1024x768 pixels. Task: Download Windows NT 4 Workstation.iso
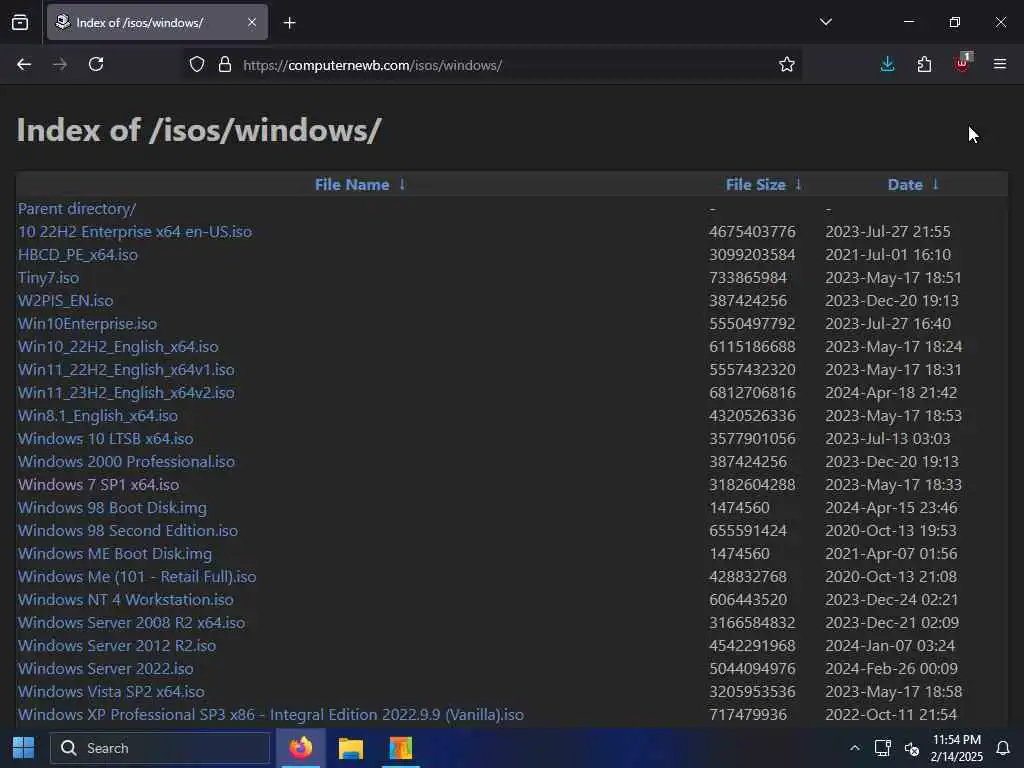click(x=125, y=600)
